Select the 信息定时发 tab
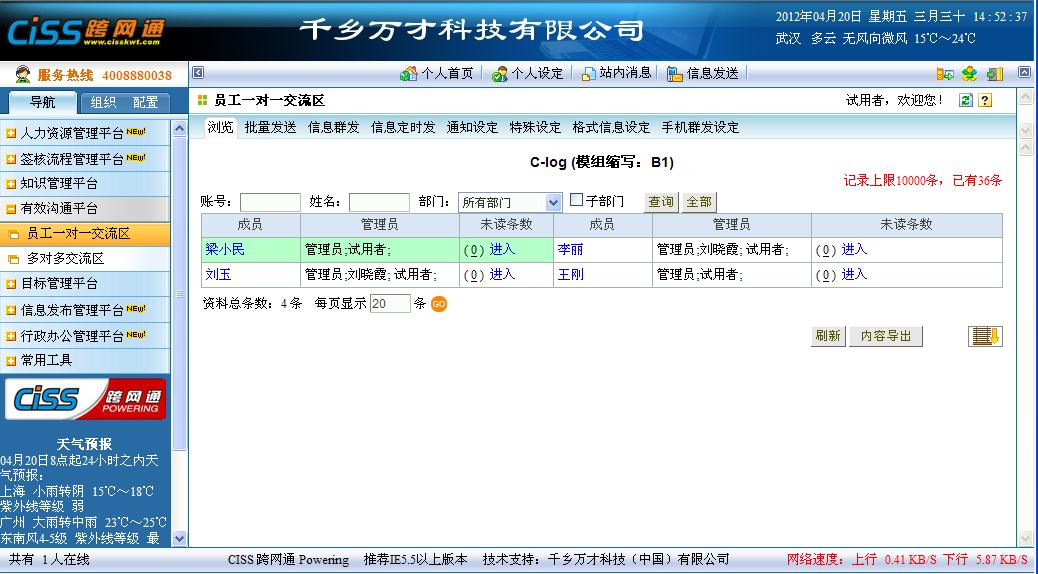Viewport: 1038px width, 574px height. (x=403, y=127)
